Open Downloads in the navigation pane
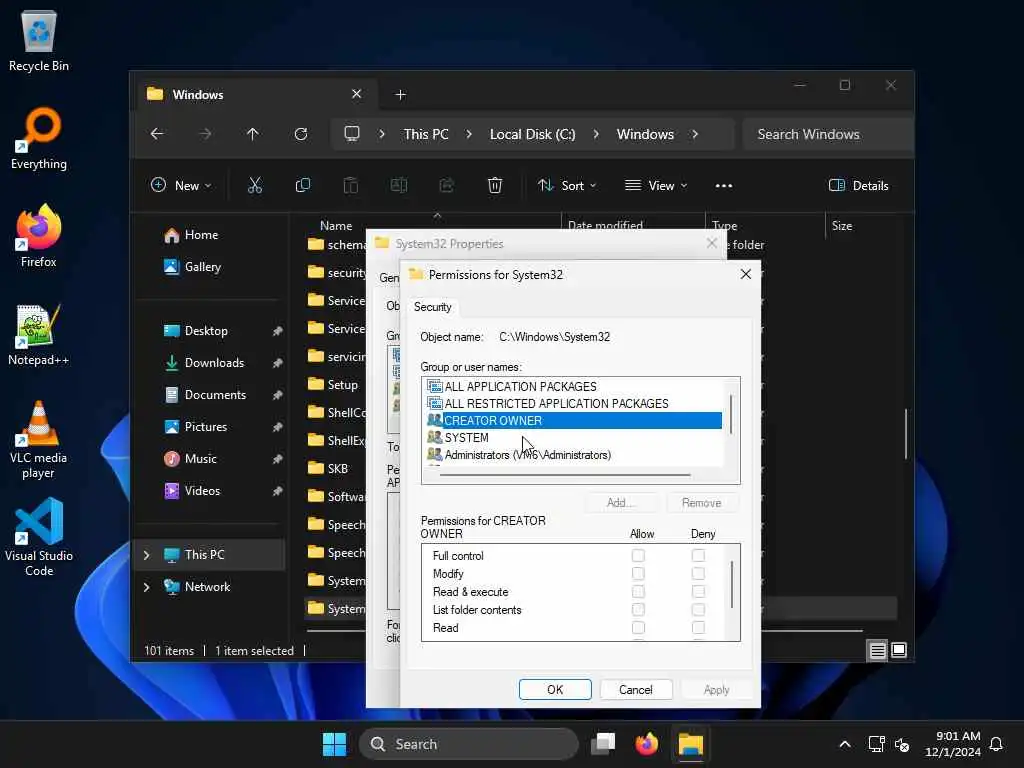Screen dimensions: 1024x768 214,362
